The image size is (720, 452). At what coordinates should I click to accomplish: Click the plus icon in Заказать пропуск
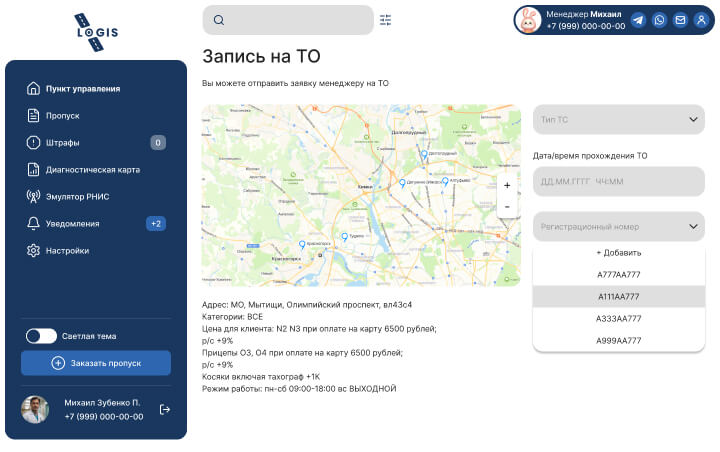58,363
